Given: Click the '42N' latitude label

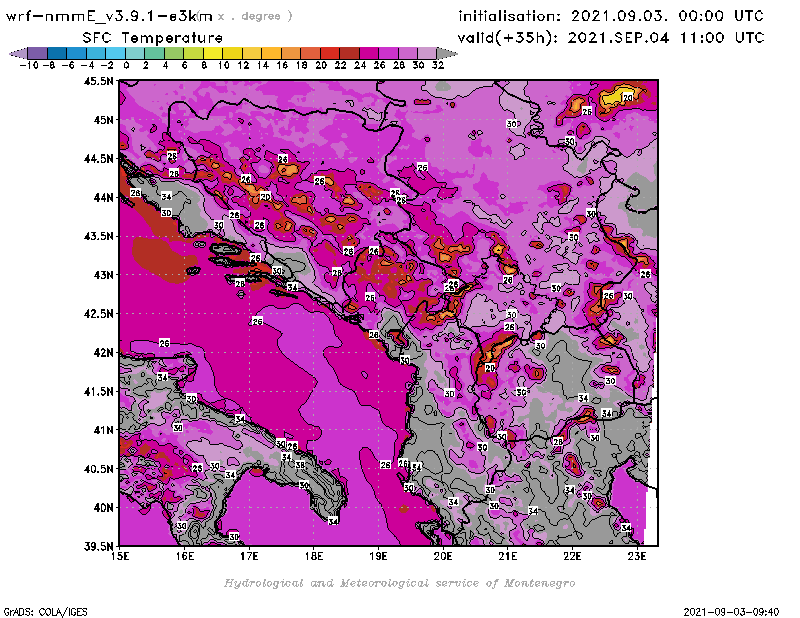Looking at the screenshot, I should tap(103, 353).
